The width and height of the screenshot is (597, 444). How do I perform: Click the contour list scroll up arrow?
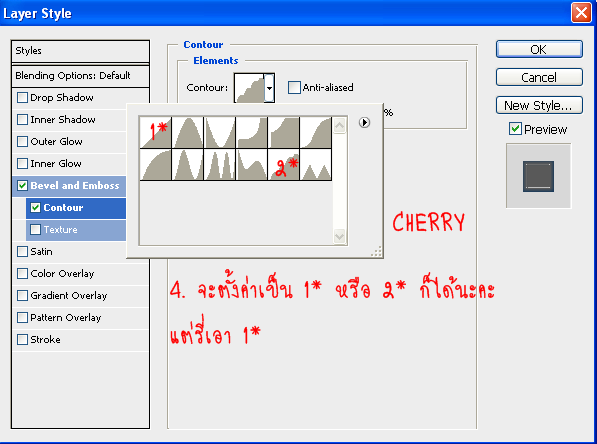(x=339, y=125)
